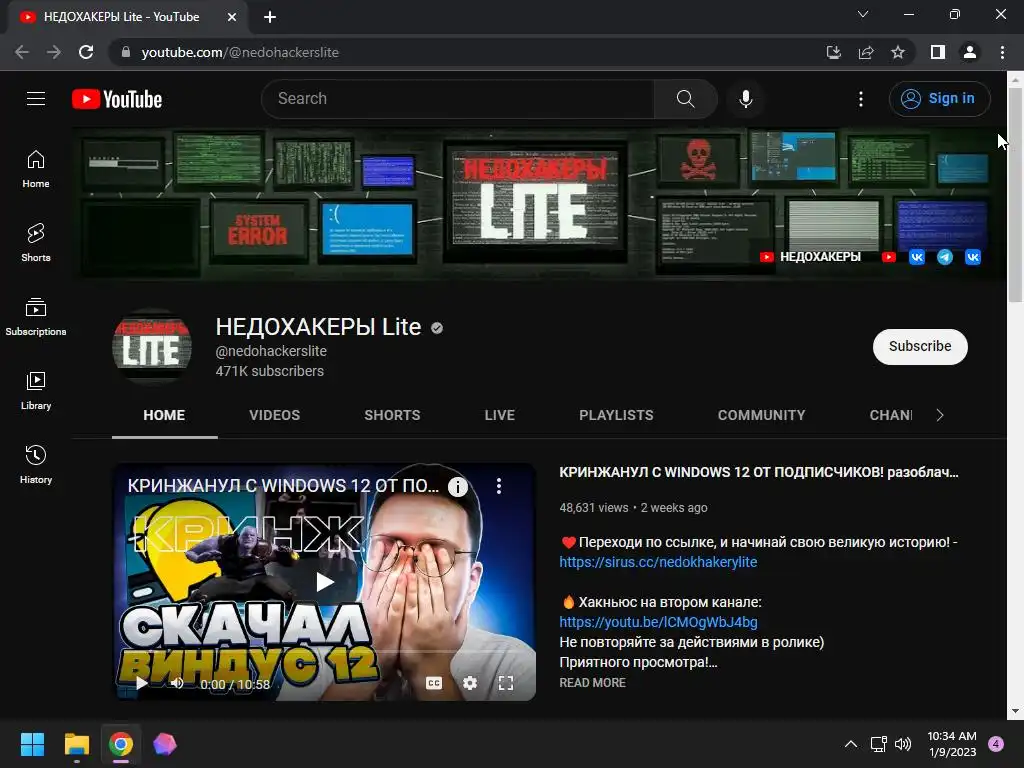The image size is (1024, 768).
Task: Click play in player control bar
Action: 141,683
